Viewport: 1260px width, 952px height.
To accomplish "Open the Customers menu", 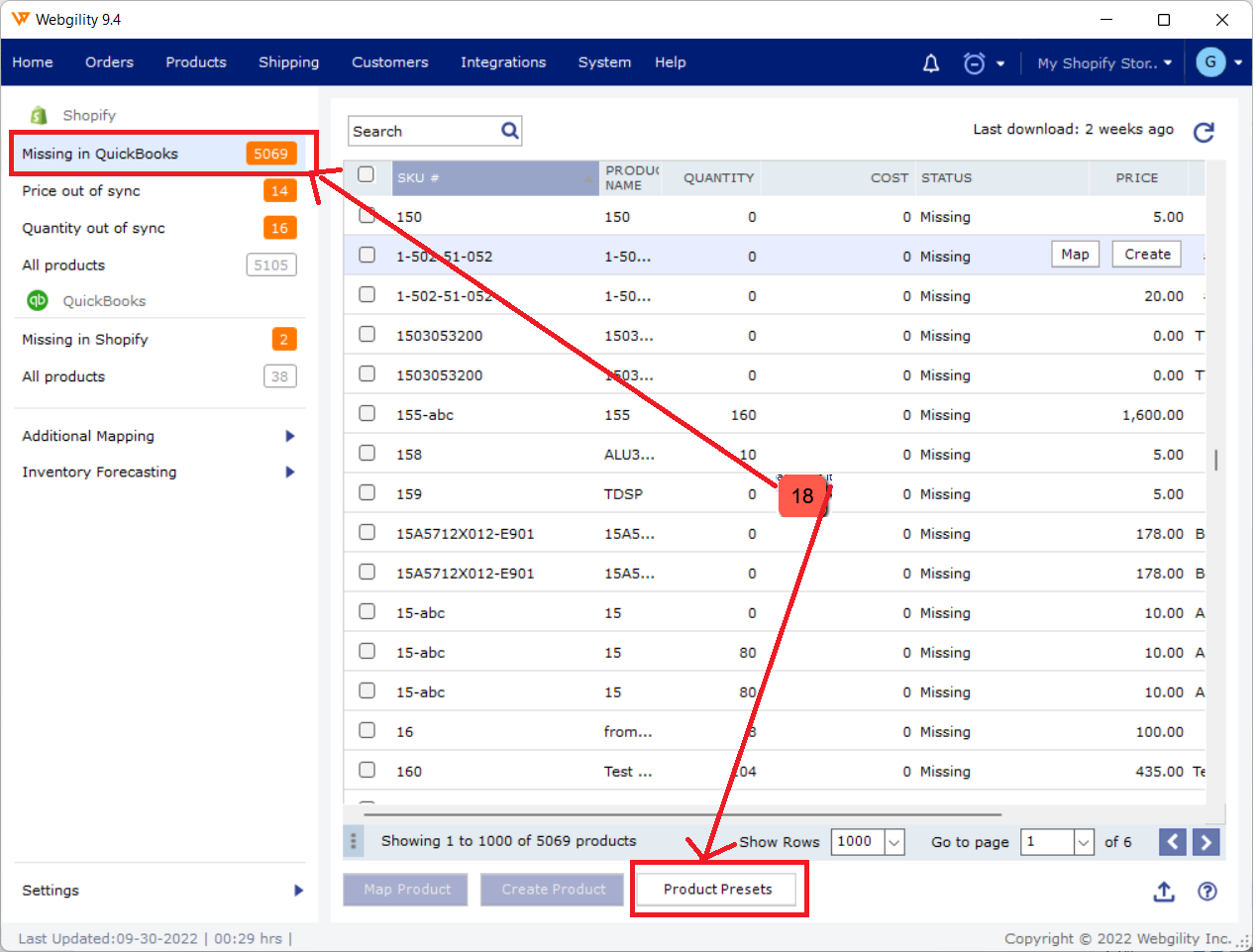I will coord(390,62).
